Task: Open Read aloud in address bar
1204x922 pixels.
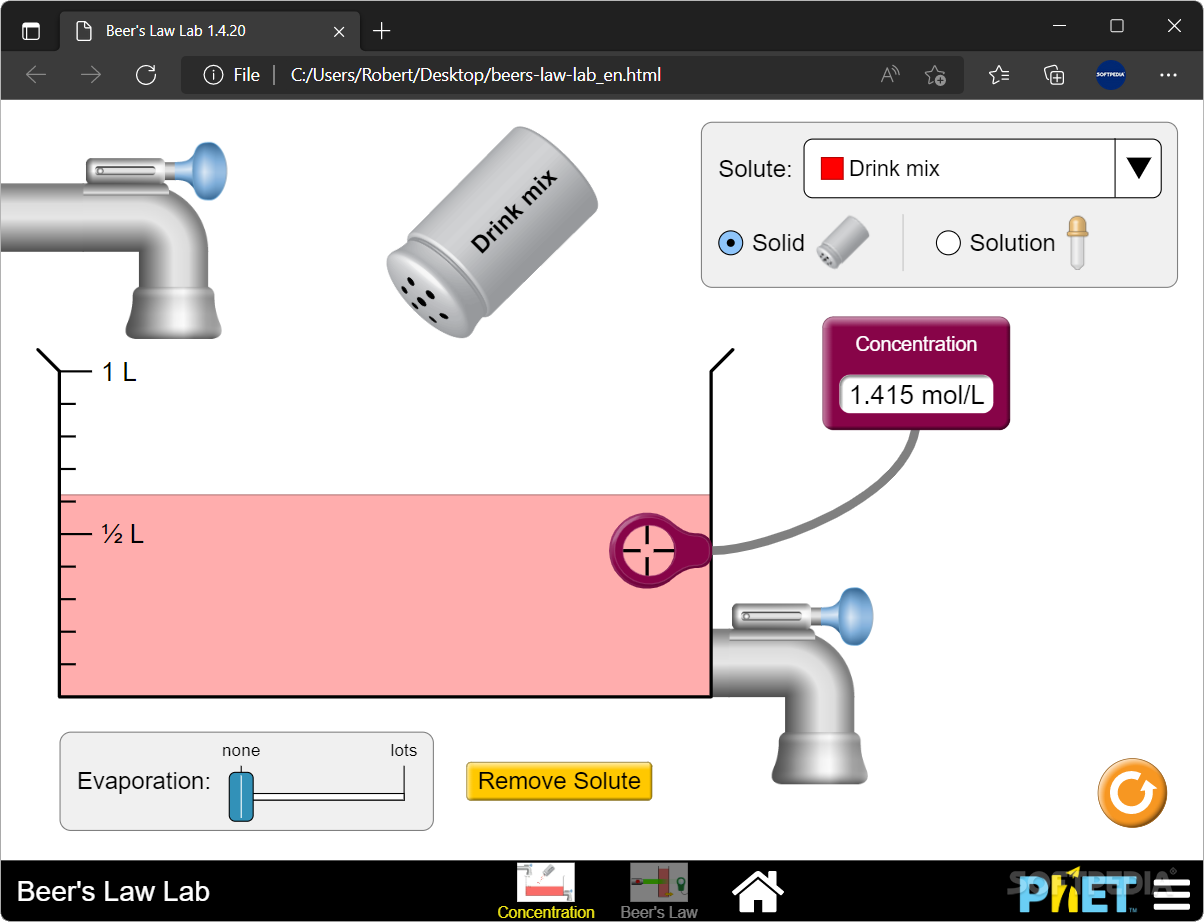Action: pos(890,75)
